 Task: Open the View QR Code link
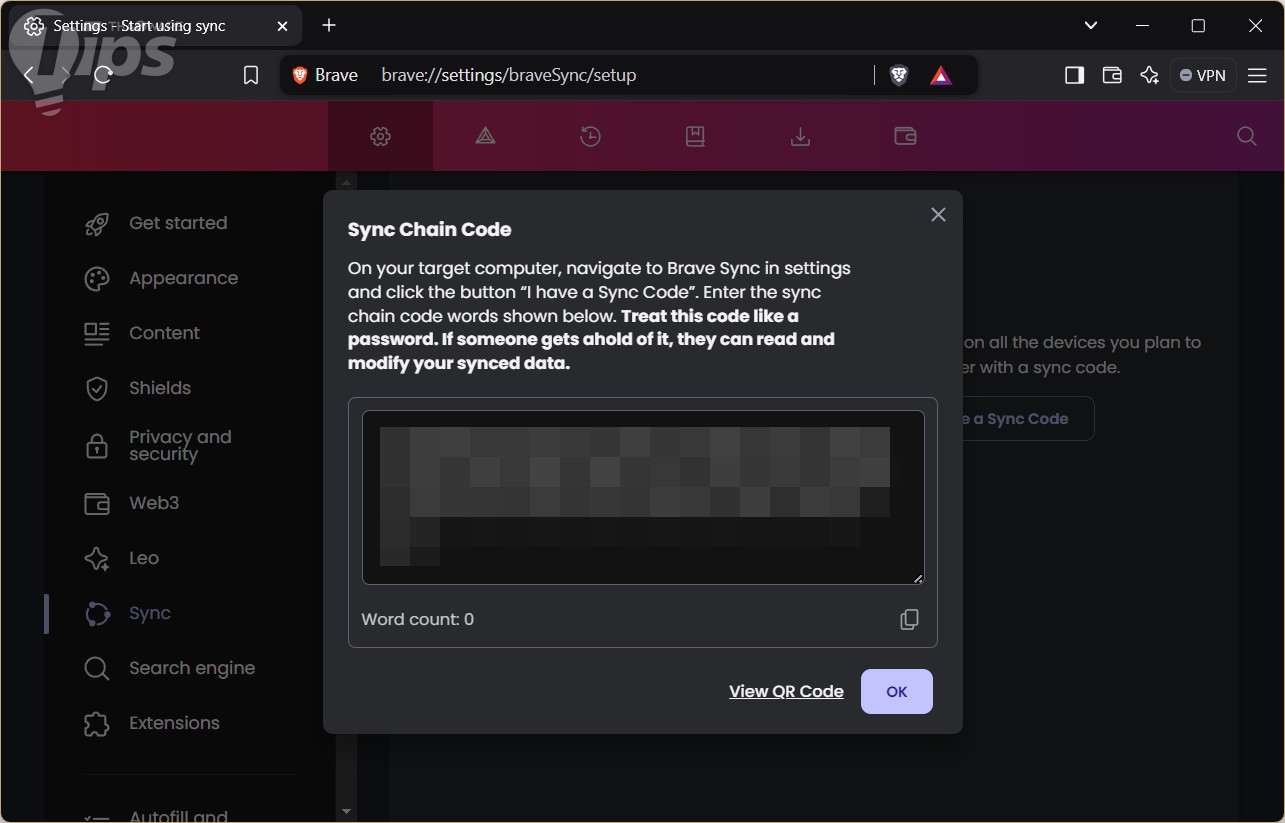(x=786, y=692)
